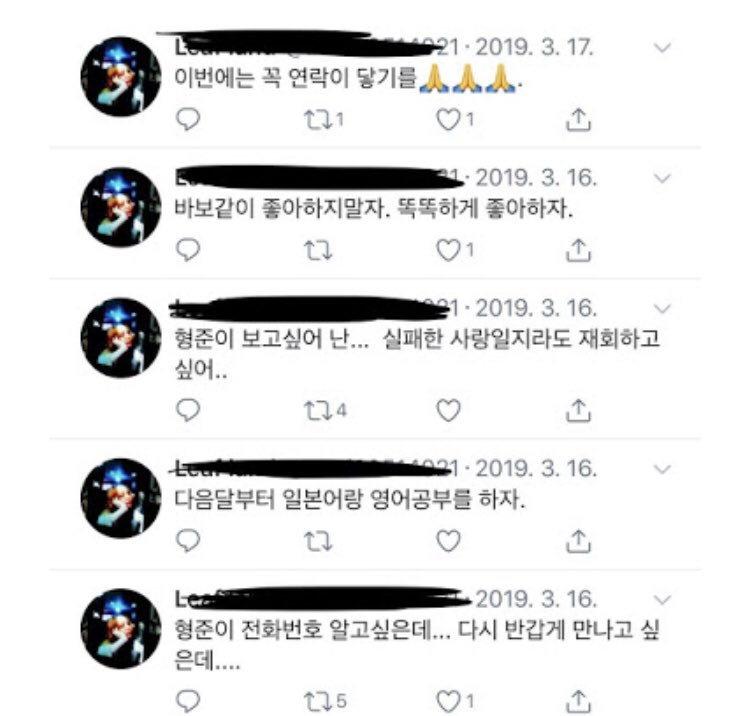This screenshot has width=750, height=716.
Task: Open tweet text 형준이 전화번호 알고싶은데
Action: [417, 645]
